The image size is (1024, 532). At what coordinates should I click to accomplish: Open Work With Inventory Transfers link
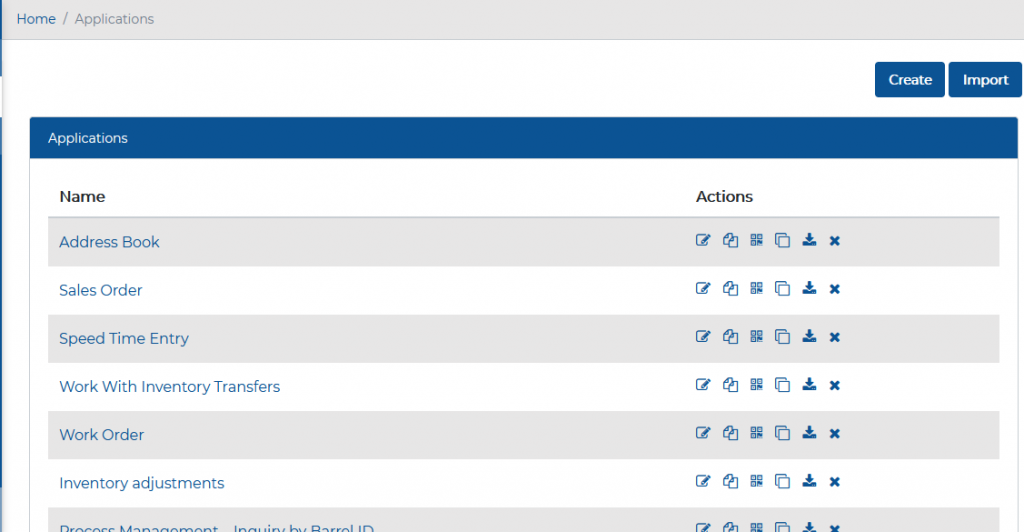coord(169,386)
